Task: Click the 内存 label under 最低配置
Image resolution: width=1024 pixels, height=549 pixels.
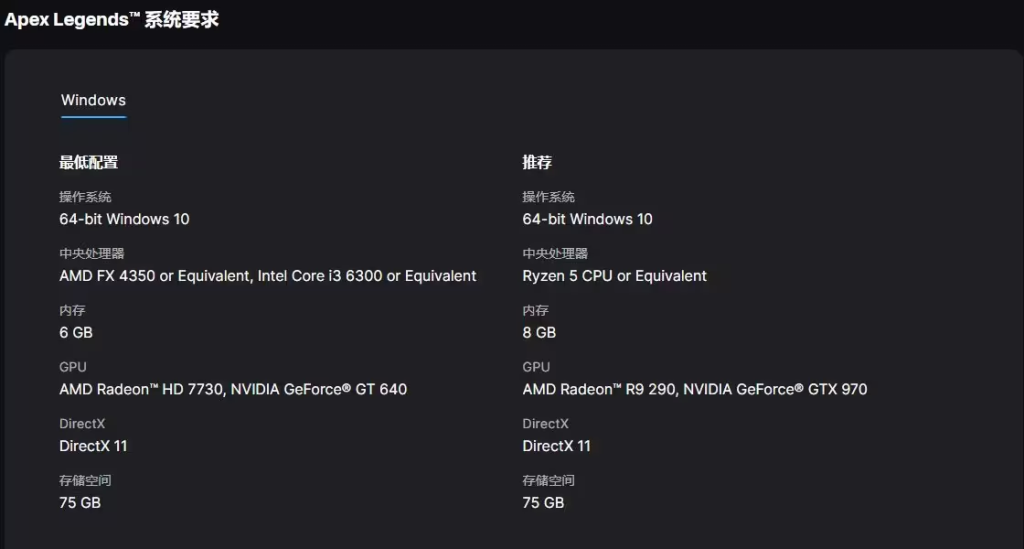Action: [72, 310]
